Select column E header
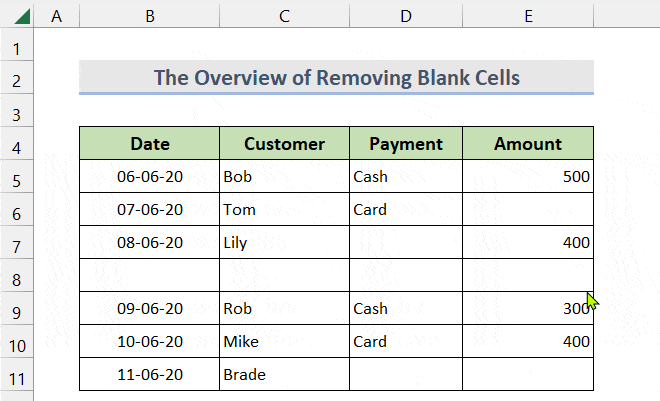This screenshot has height=401, width=660. 527,16
